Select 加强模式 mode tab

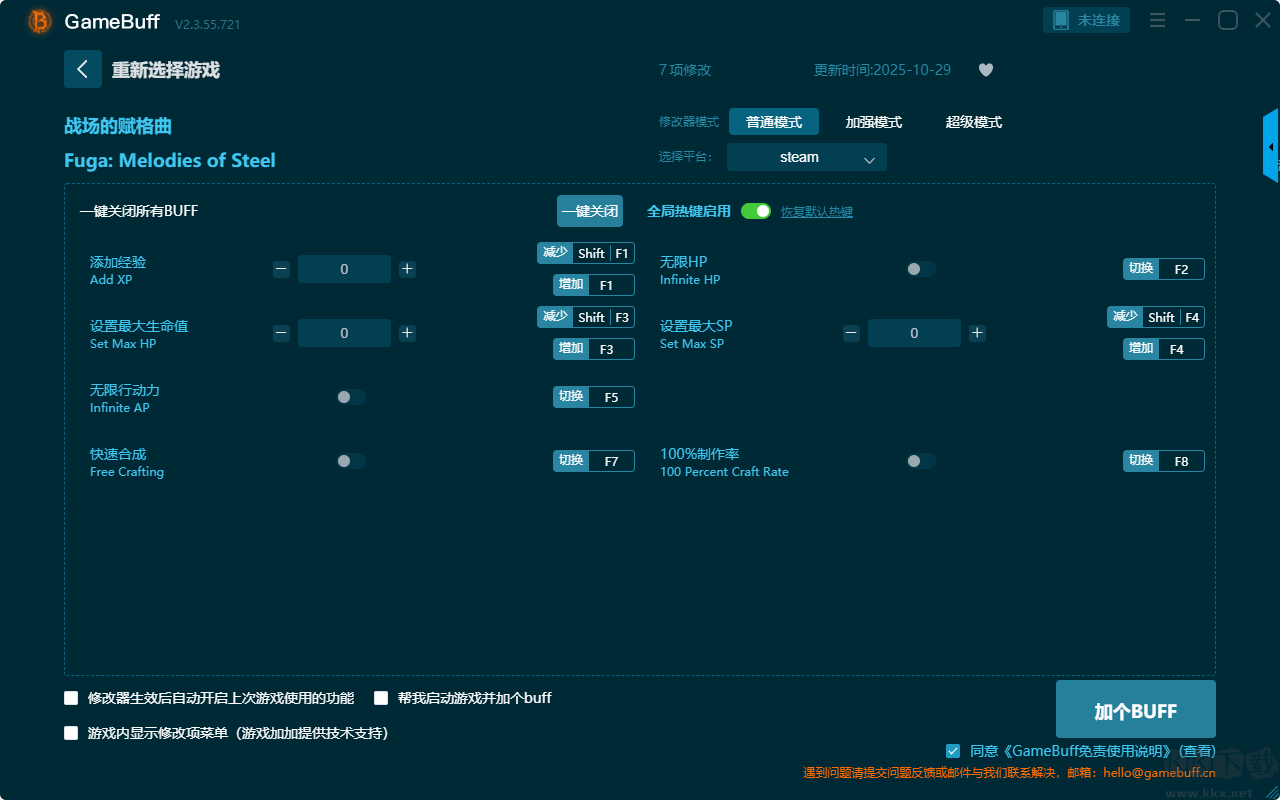tap(874, 122)
